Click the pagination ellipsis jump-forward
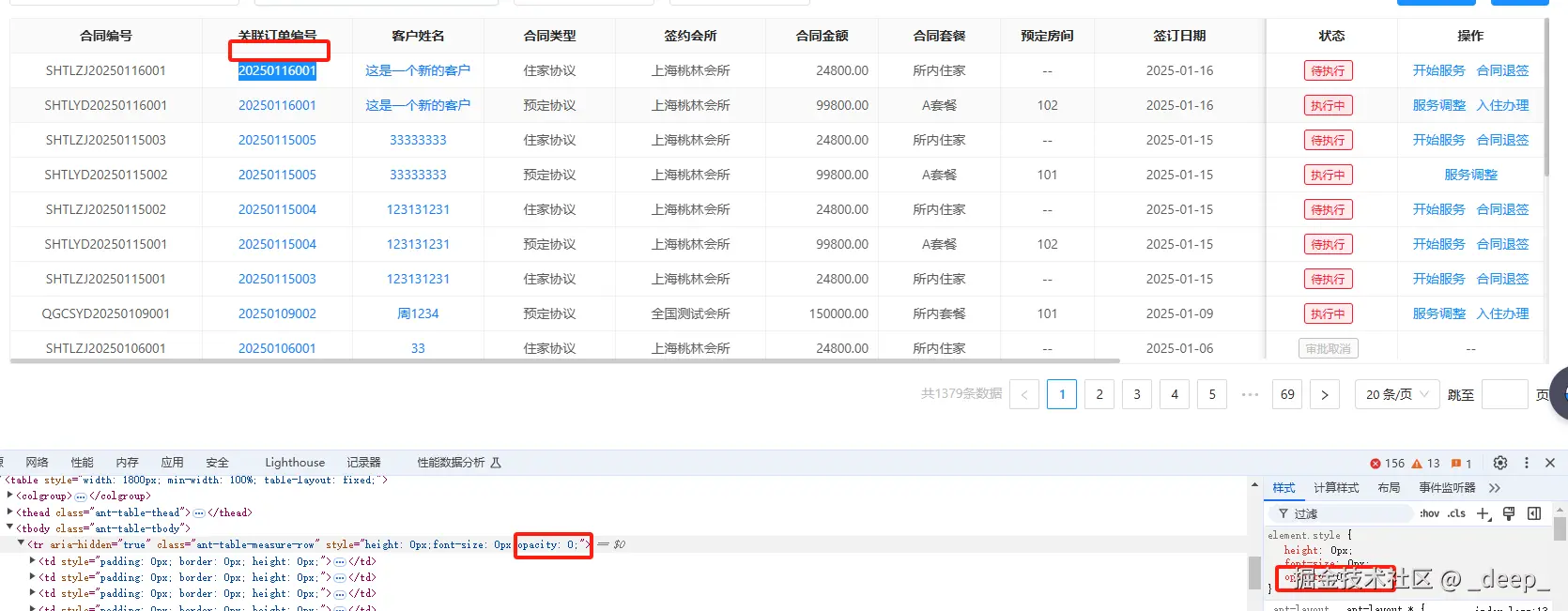Image resolution: width=1568 pixels, height=611 pixels. point(1250,394)
